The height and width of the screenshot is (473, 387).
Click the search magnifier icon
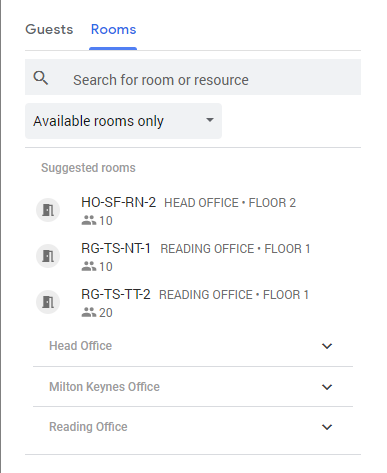[x=41, y=78]
